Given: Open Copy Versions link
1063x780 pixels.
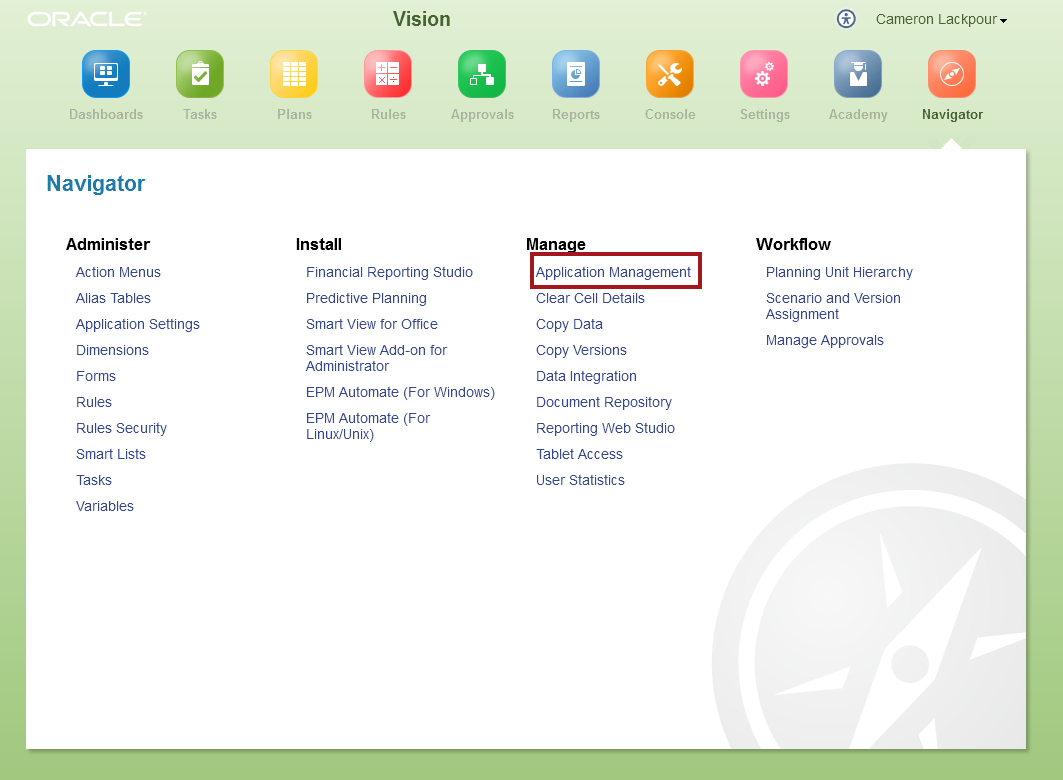Looking at the screenshot, I should point(581,350).
